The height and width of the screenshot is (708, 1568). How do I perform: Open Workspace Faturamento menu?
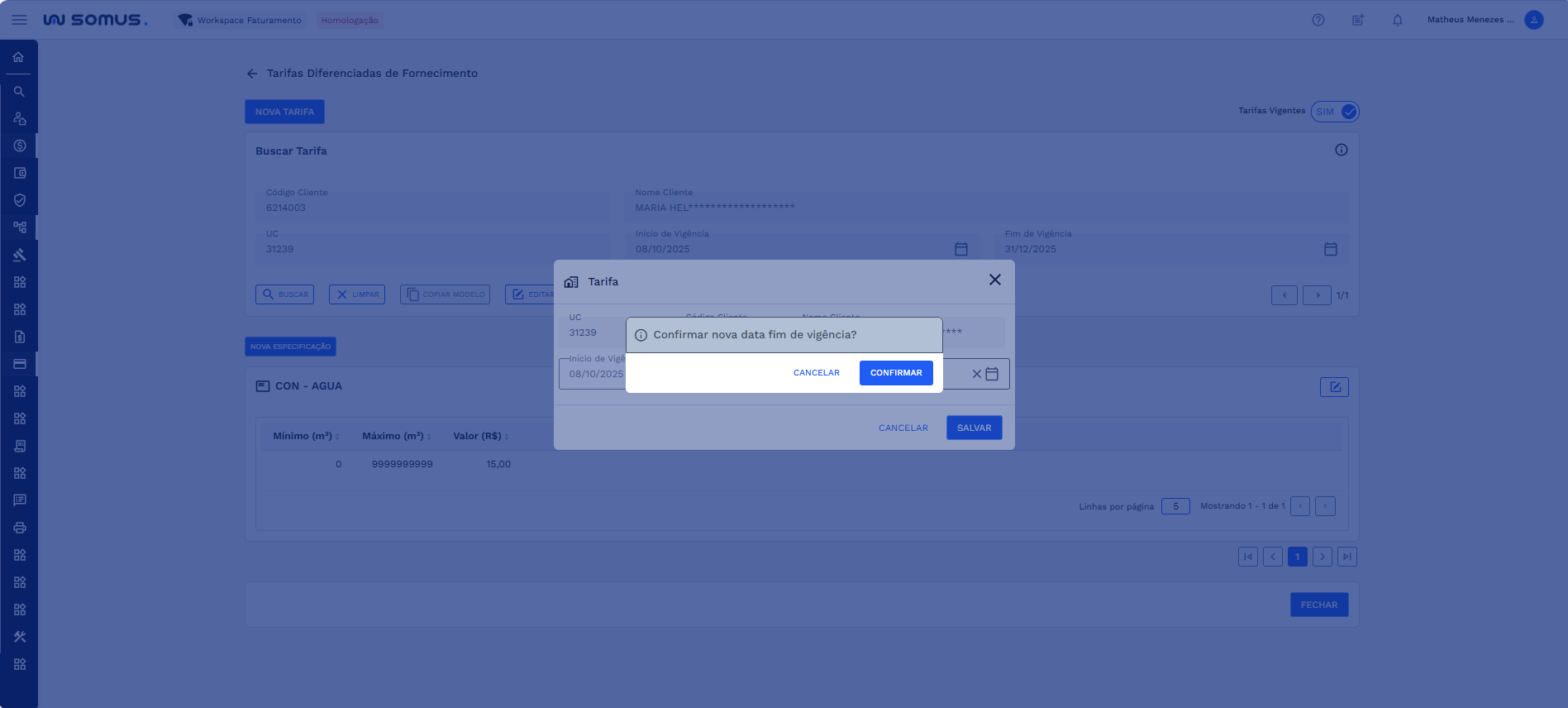tap(241, 20)
